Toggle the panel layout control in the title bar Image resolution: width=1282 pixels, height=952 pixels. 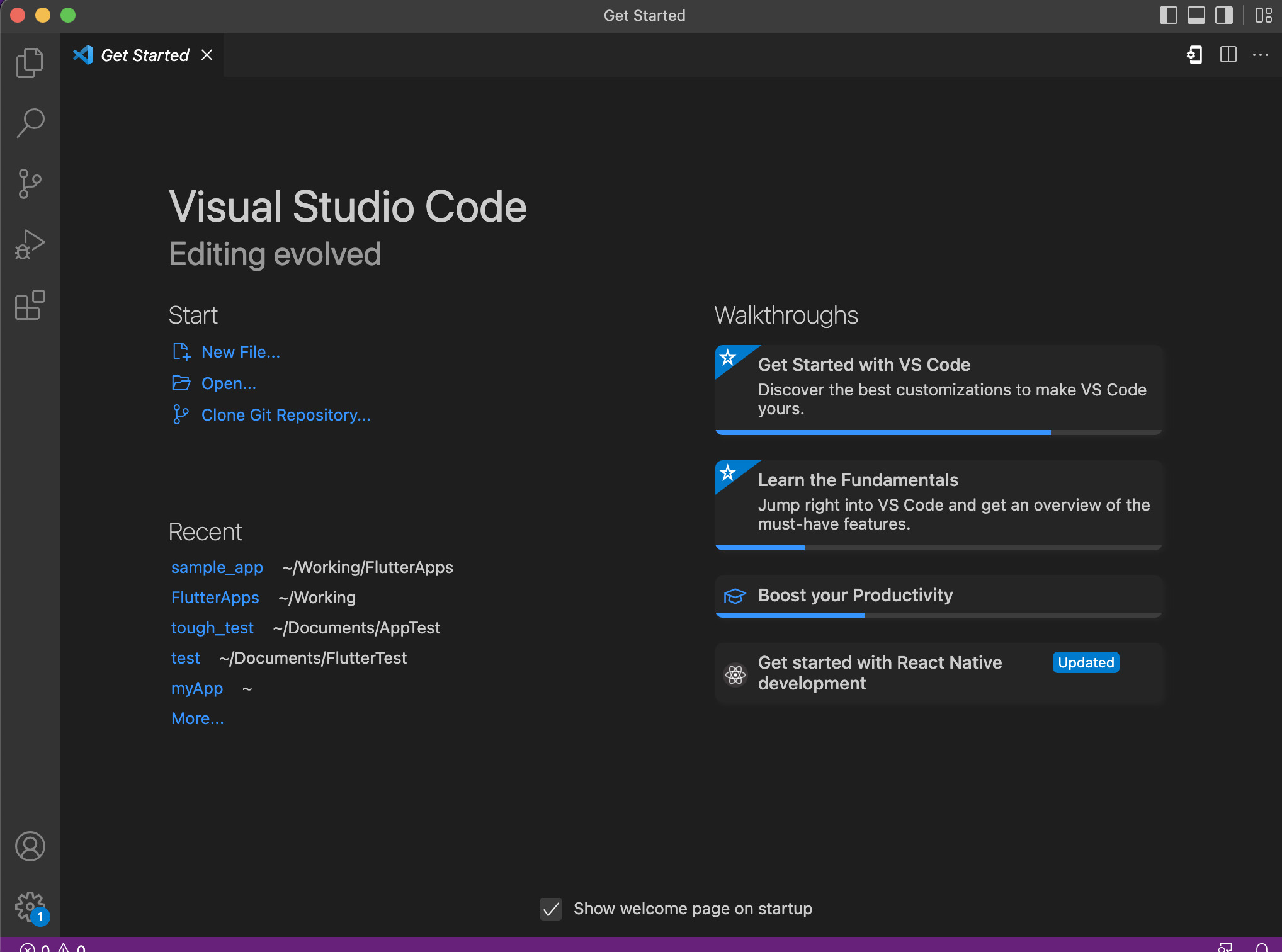point(1196,15)
